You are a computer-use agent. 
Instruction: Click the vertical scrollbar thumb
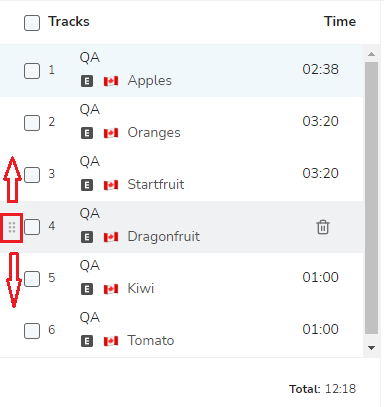coord(371,198)
